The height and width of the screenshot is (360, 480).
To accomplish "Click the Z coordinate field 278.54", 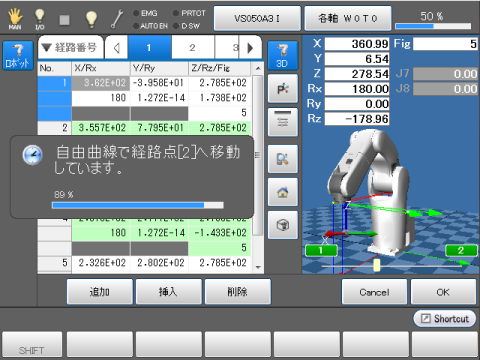I will click(357, 74).
